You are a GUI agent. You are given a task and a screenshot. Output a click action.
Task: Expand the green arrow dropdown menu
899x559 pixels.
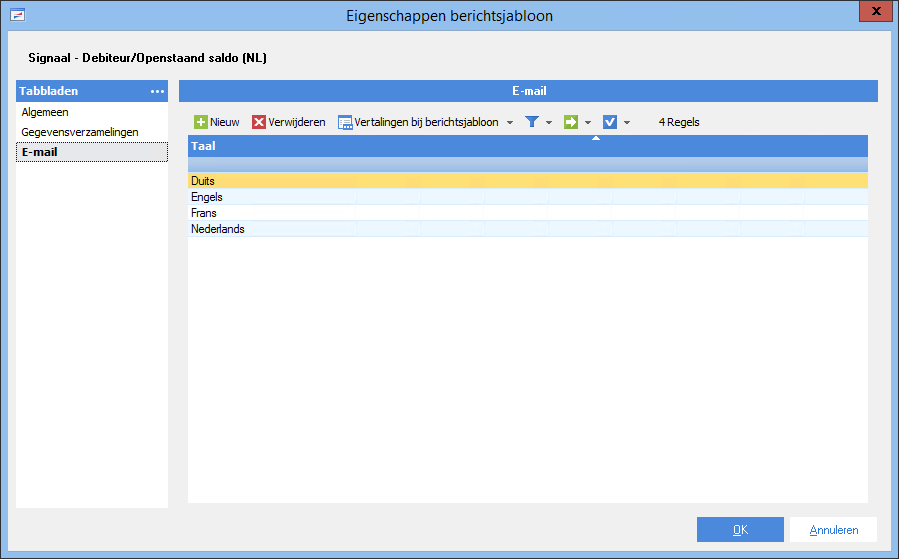tap(588, 123)
